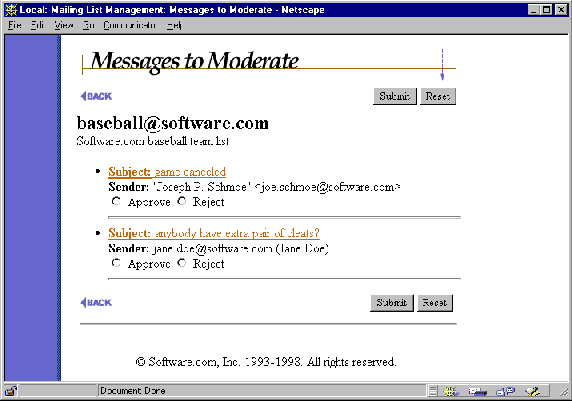Click the bottom Submit button

tap(392, 303)
